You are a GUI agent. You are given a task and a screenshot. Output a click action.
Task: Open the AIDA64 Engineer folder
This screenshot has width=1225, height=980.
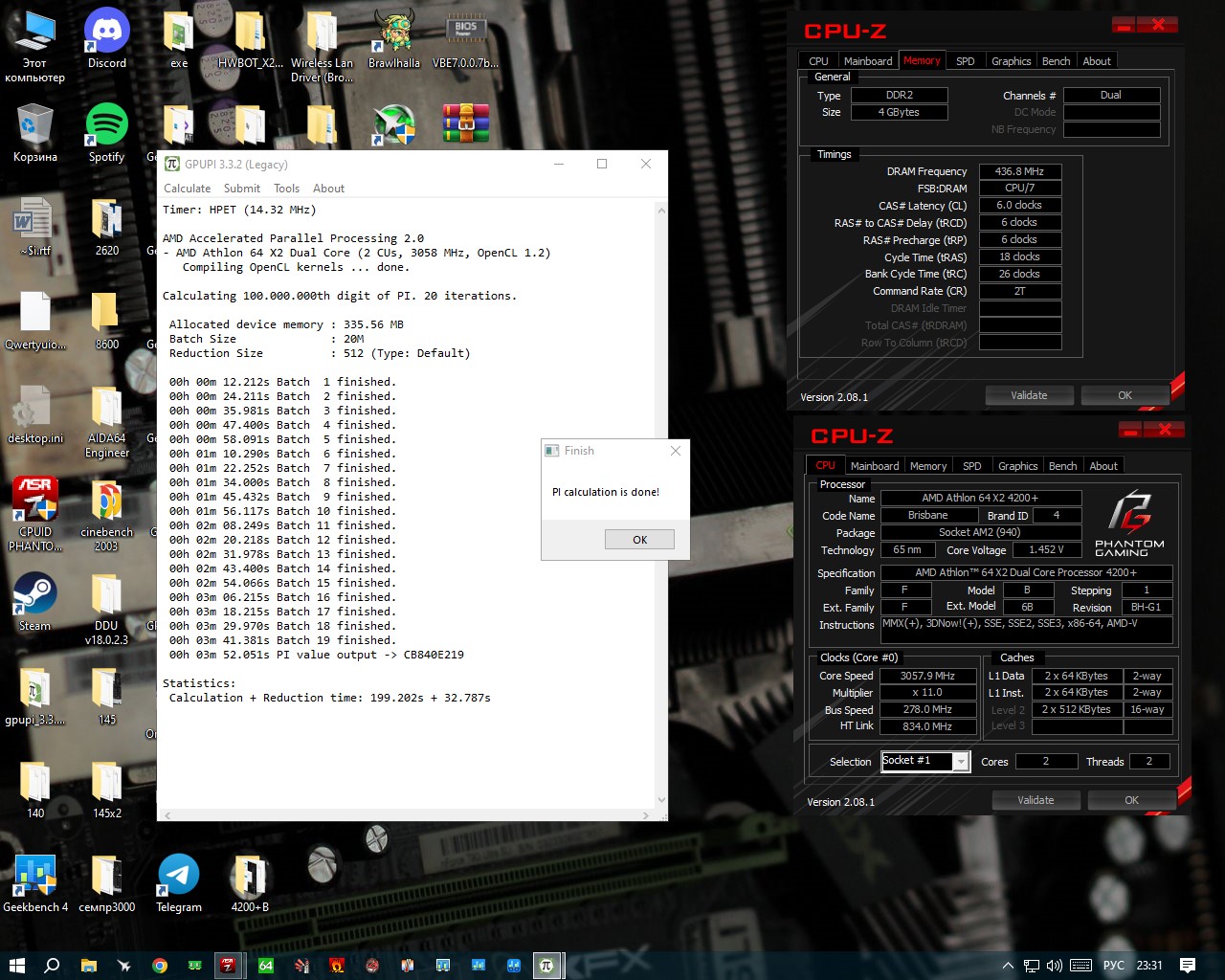[x=107, y=421]
